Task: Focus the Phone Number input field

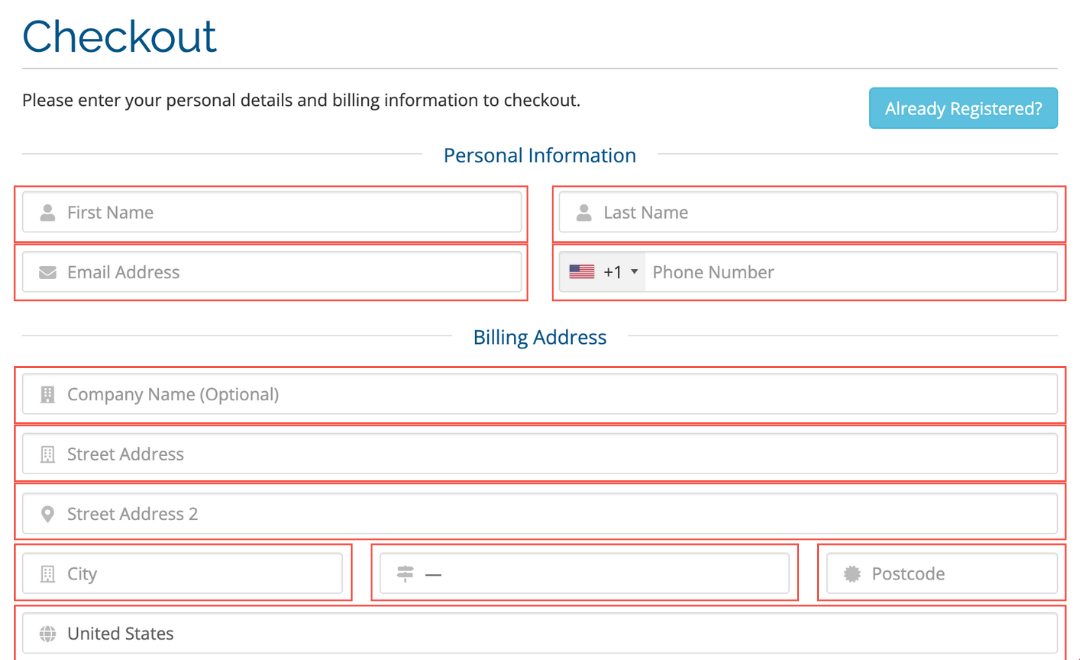Action: pos(851,272)
